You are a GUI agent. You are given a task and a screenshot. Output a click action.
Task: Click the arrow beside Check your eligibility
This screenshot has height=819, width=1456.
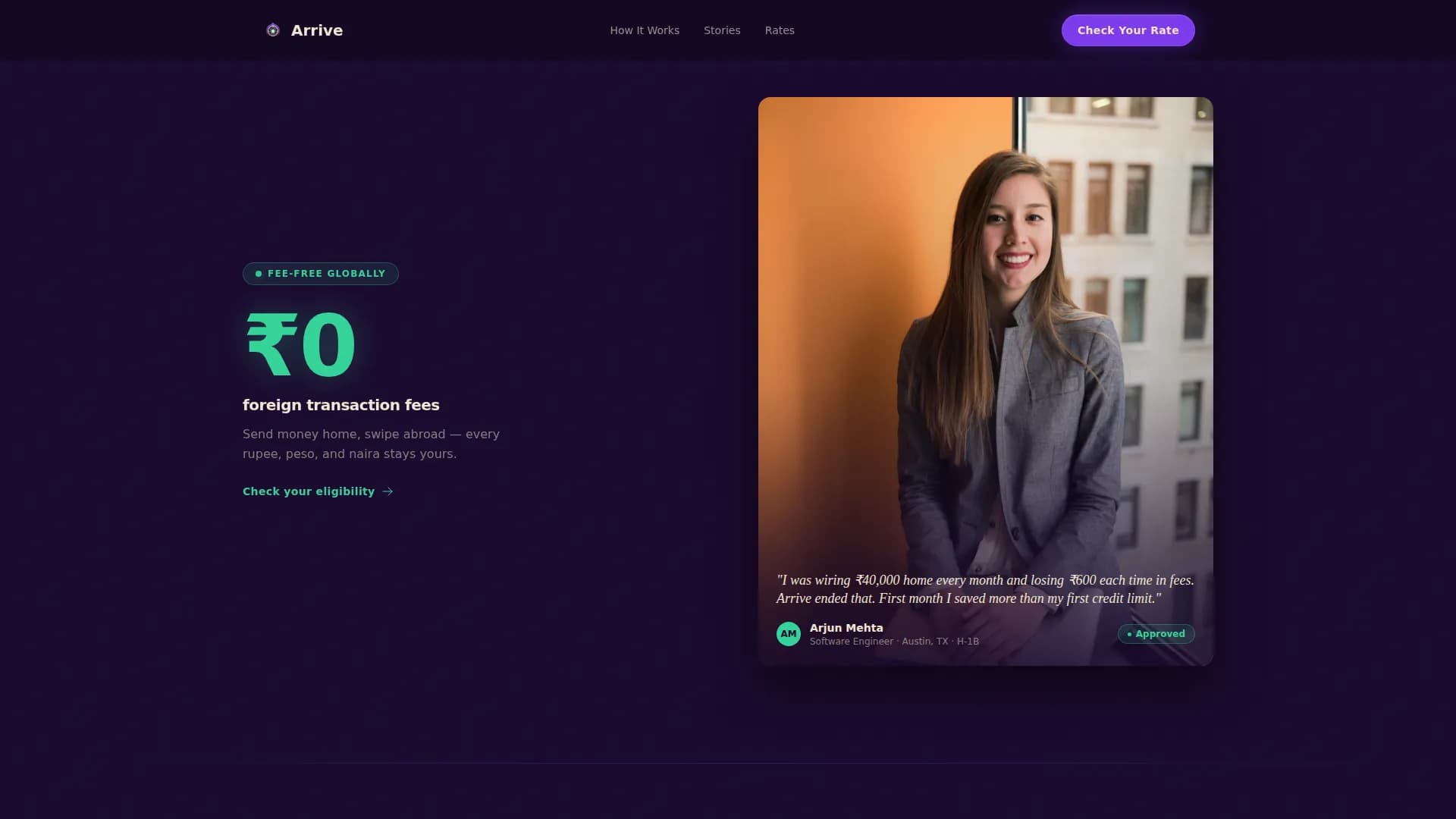388,491
